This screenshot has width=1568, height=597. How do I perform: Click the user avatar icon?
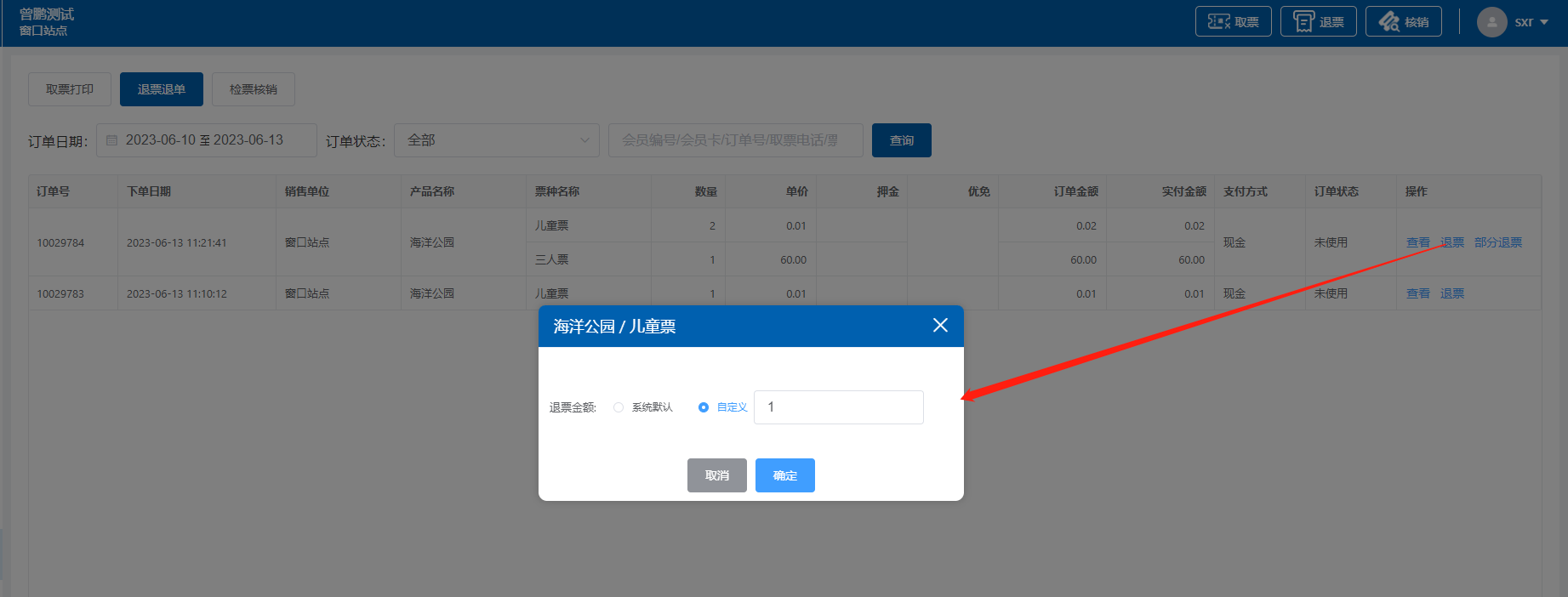point(1491,22)
